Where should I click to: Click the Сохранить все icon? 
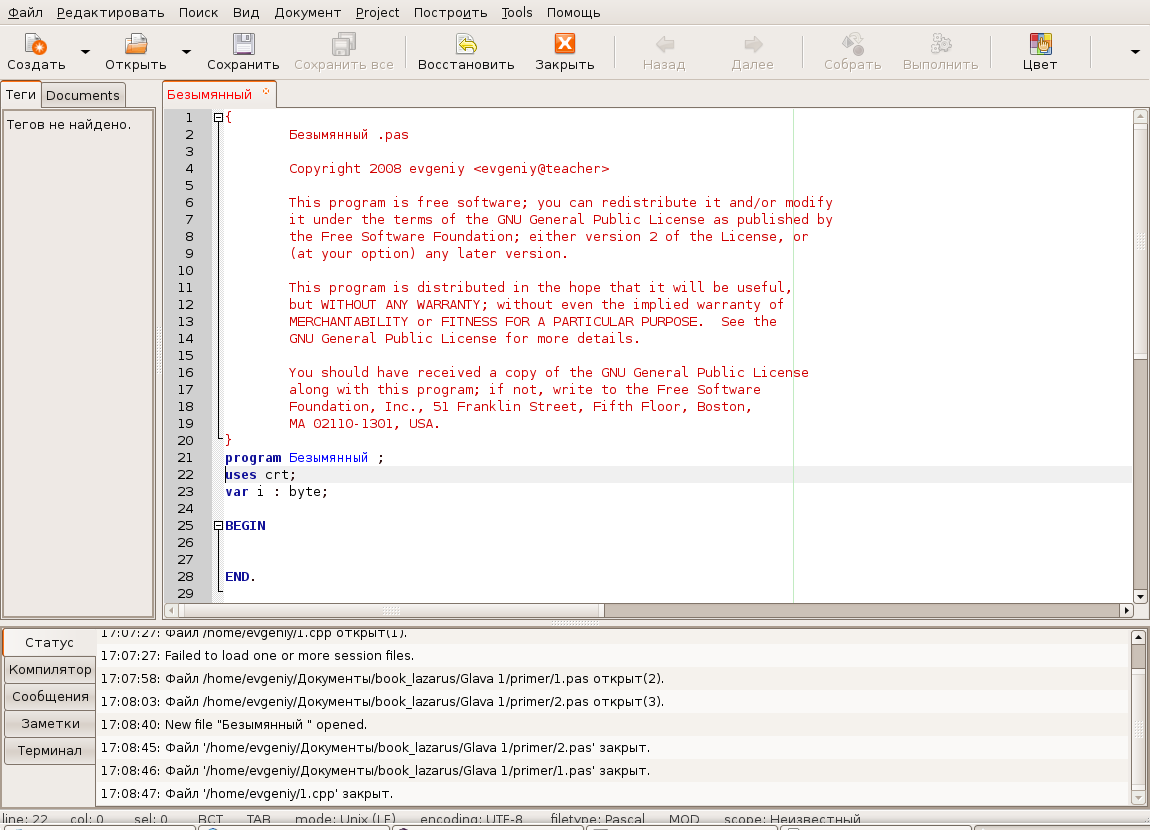pos(343,44)
